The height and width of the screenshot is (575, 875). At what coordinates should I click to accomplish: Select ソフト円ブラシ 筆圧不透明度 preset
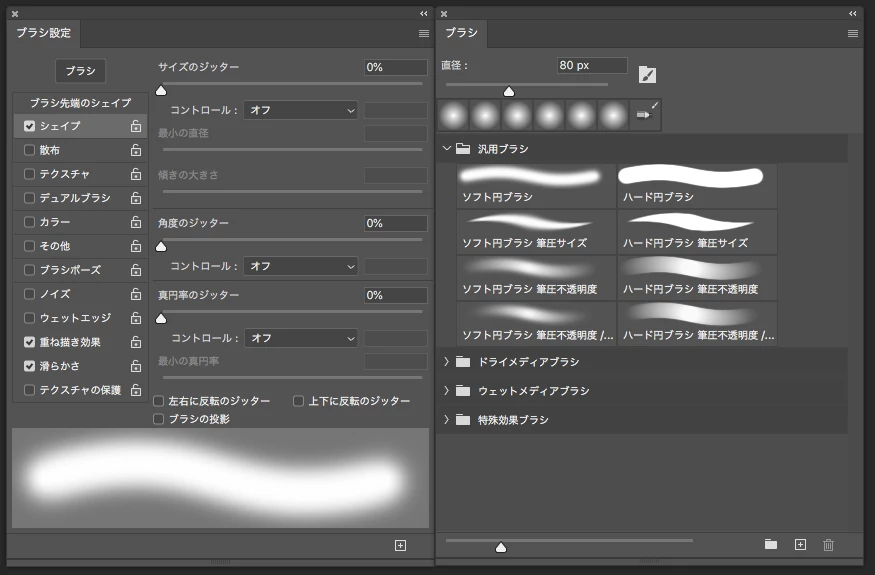coord(536,278)
